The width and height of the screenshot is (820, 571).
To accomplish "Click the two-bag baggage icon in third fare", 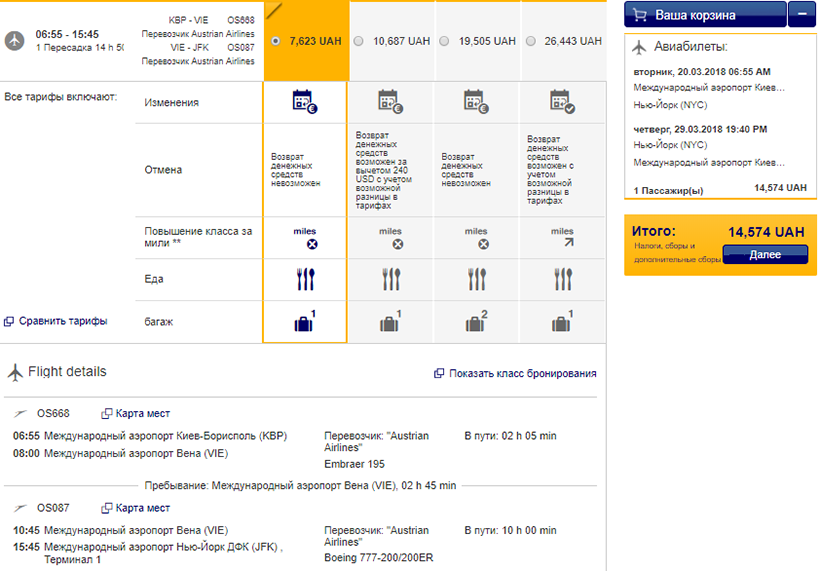I will point(475,322).
